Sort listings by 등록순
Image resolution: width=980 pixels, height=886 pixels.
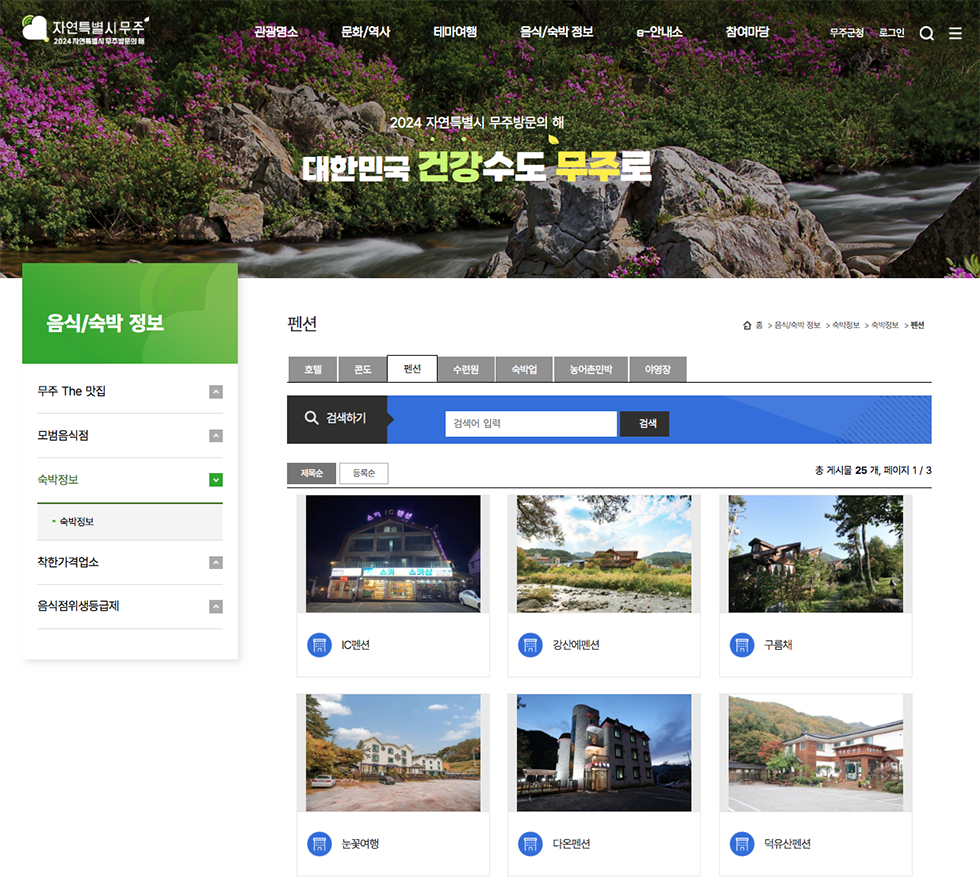pyautogui.click(x=364, y=473)
